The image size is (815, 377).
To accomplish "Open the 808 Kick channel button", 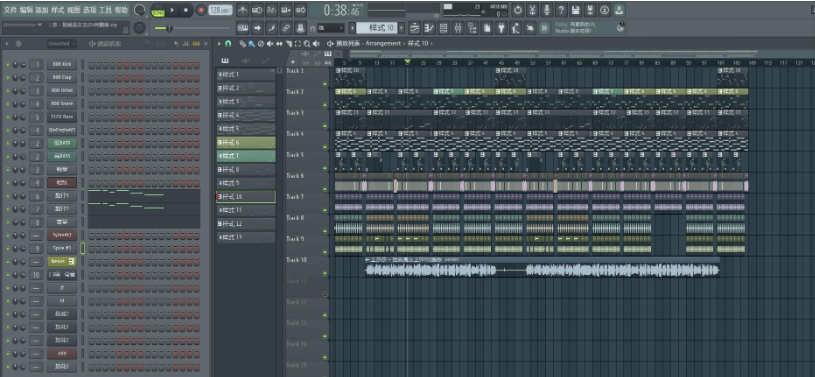I will [x=62, y=64].
